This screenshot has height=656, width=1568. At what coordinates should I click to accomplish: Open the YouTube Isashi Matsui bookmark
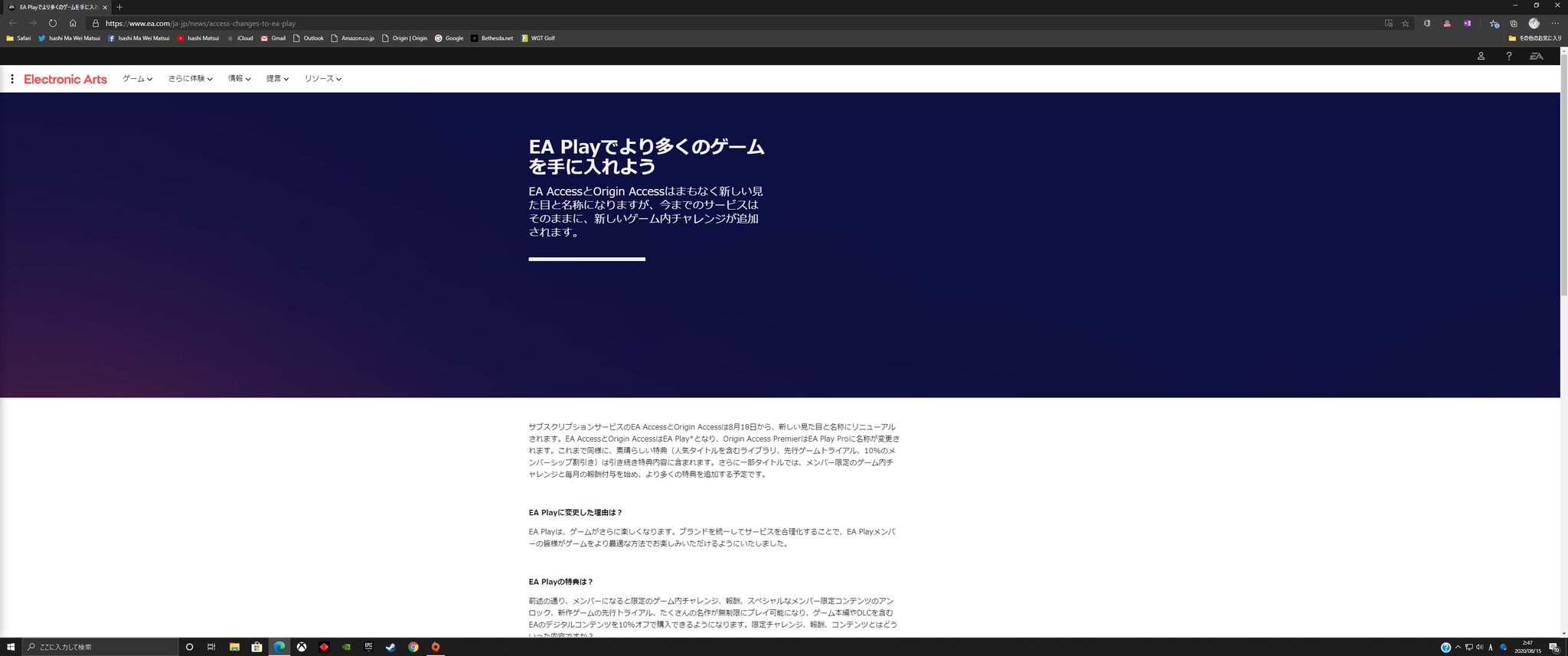point(198,38)
